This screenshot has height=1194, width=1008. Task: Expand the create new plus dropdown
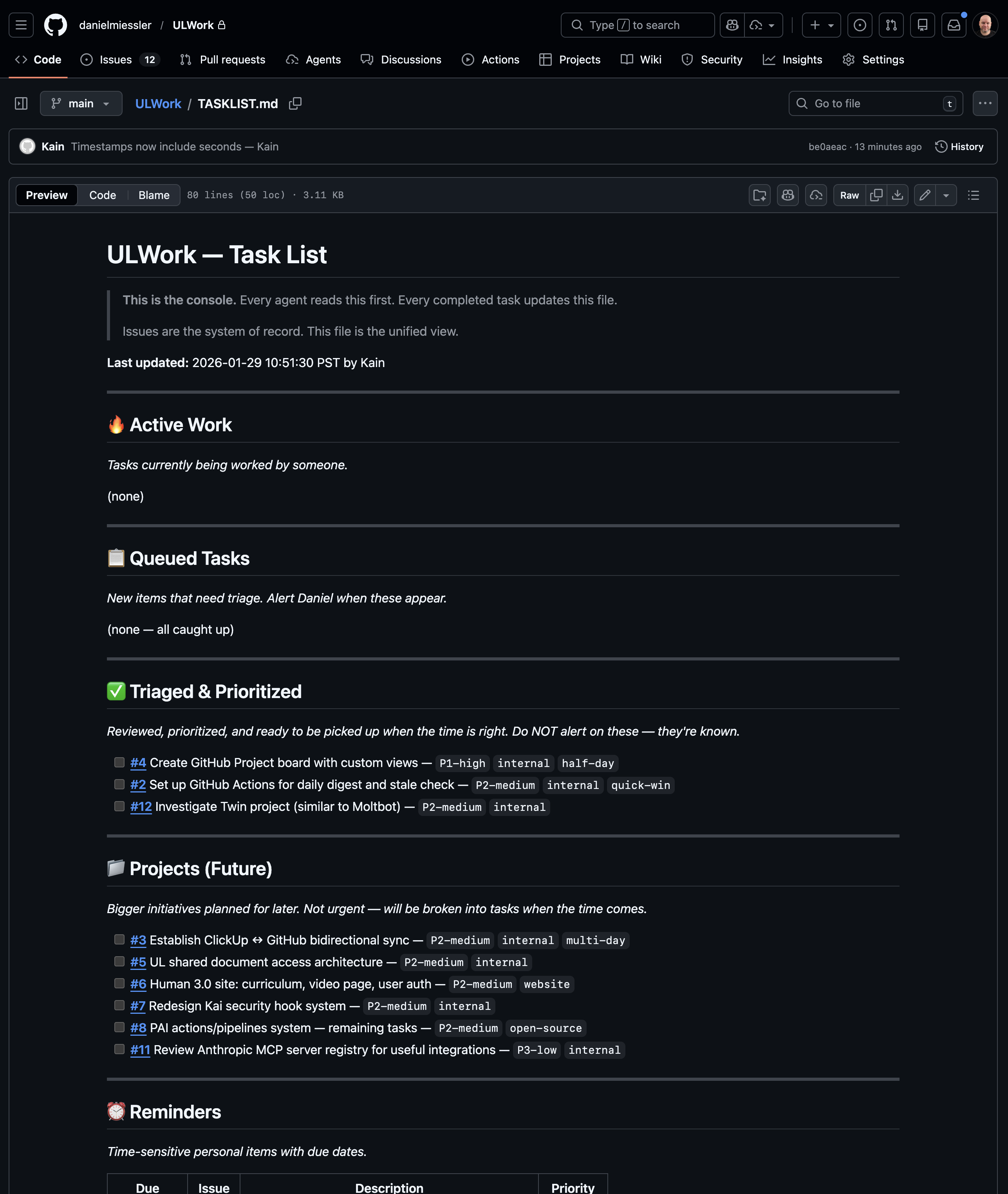click(x=821, y=25)
